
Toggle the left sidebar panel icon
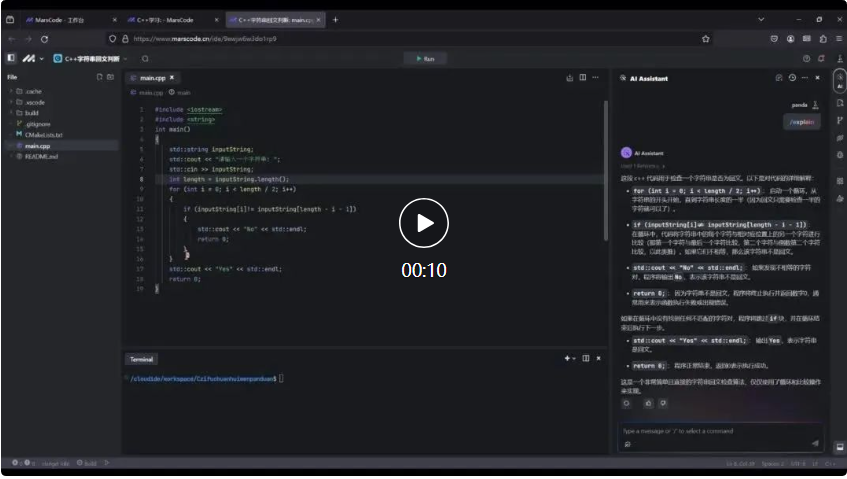click(x=11, y=59)
